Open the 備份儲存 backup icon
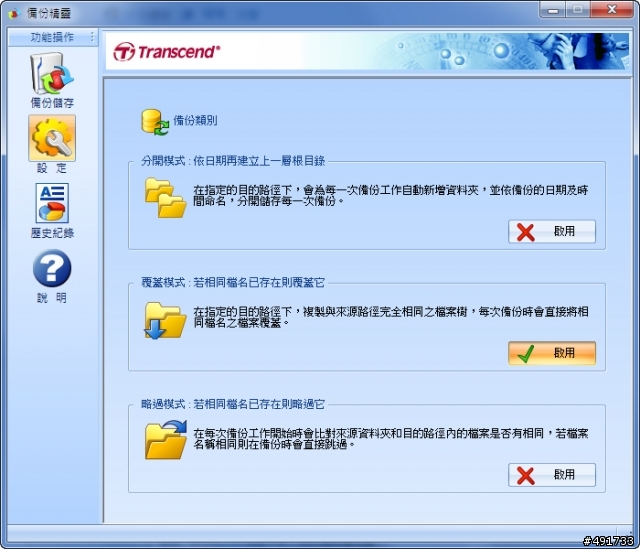The image size is (640, 549). pos(51,73)
